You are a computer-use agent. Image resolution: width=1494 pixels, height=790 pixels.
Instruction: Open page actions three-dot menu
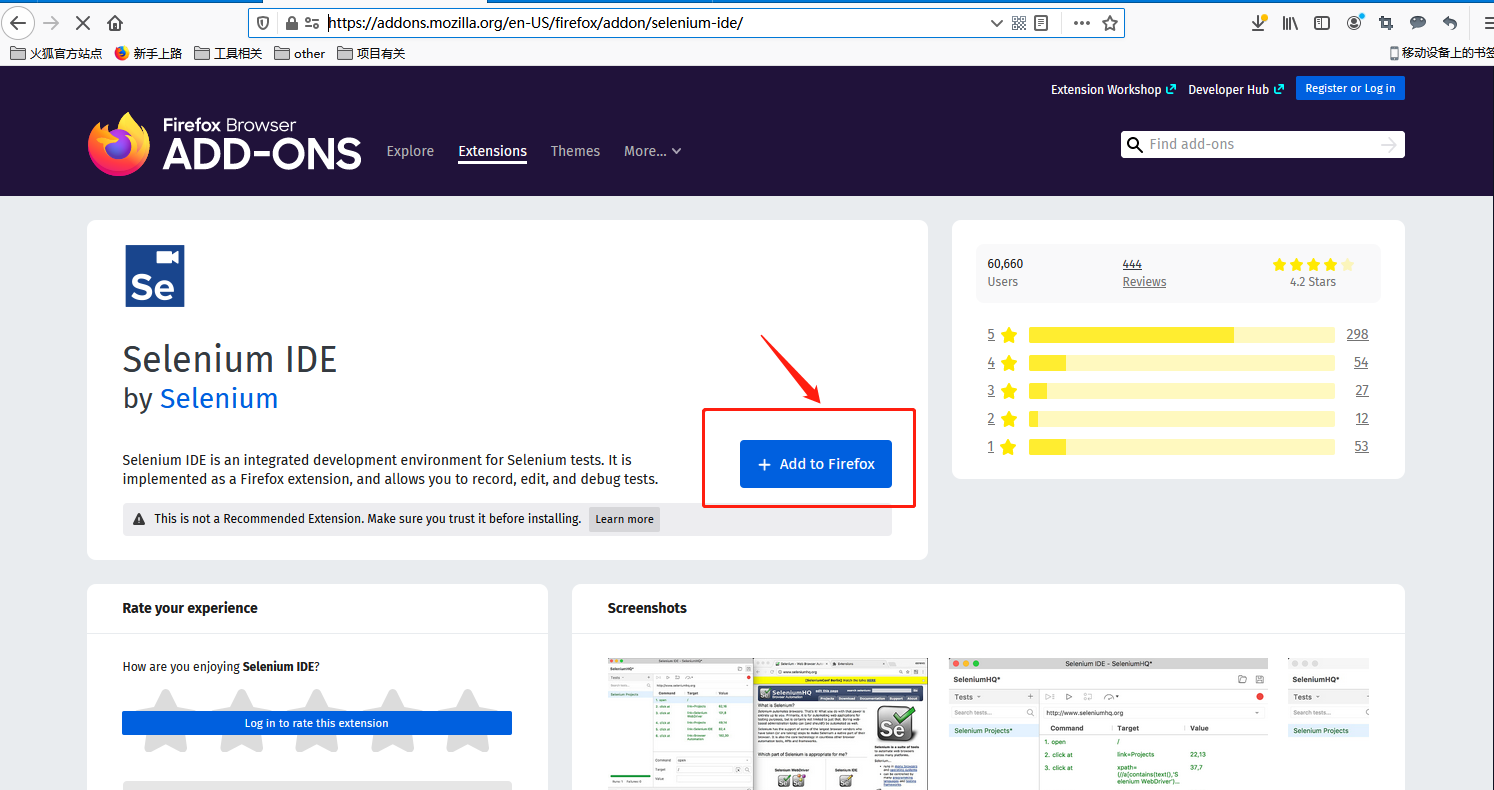1082,23
